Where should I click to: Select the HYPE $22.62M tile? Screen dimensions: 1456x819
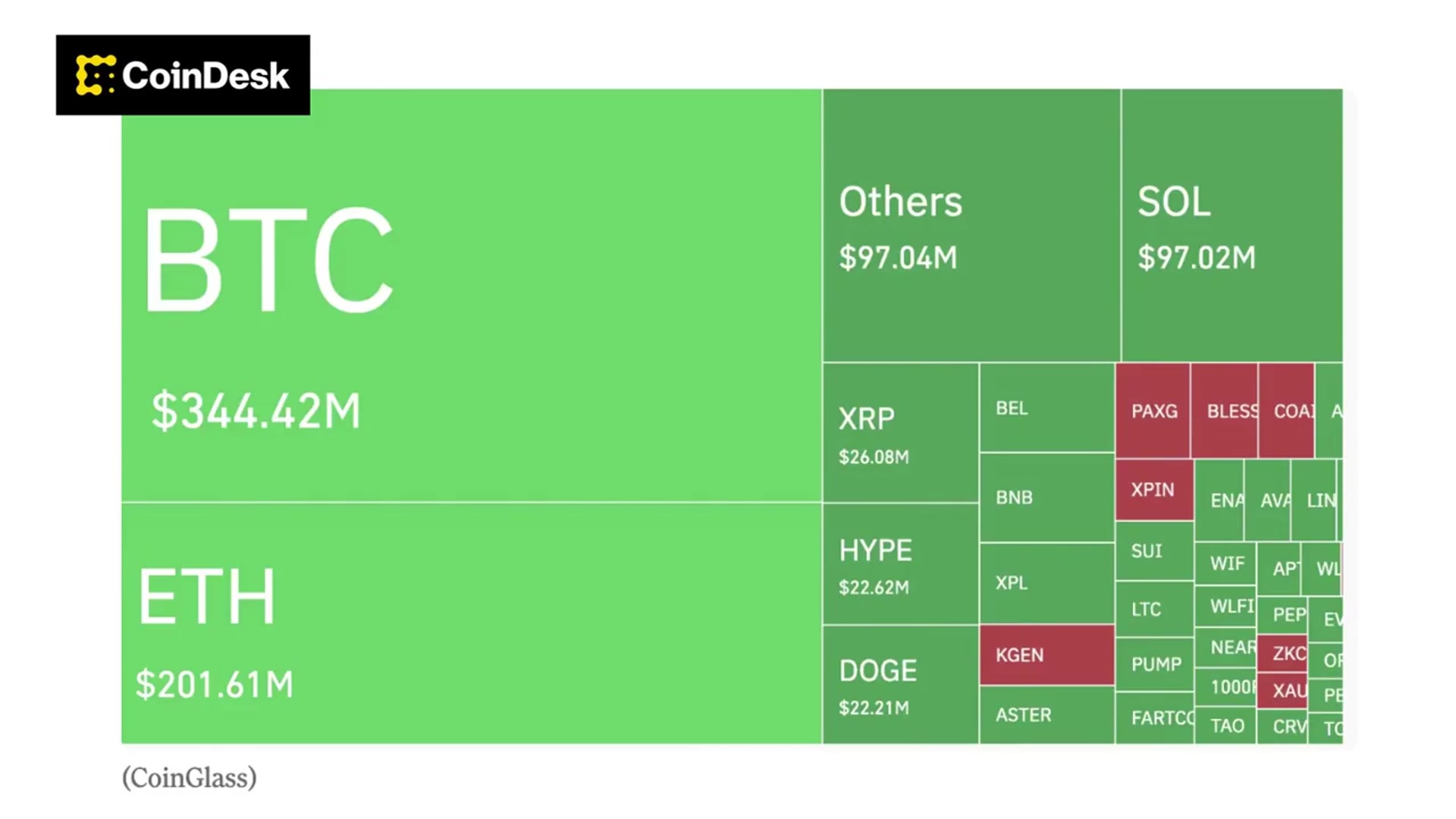900,565
